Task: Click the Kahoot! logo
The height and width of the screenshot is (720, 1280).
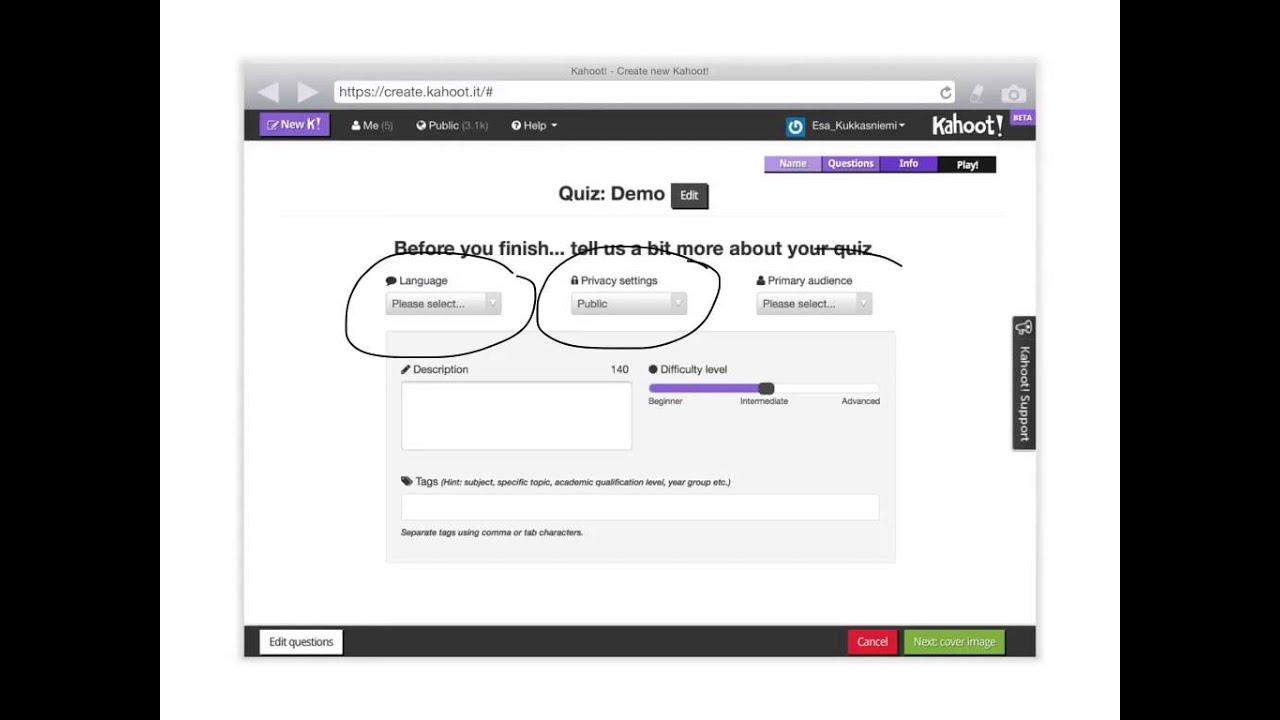Action: pyautogui.click(x=967, y=125)
